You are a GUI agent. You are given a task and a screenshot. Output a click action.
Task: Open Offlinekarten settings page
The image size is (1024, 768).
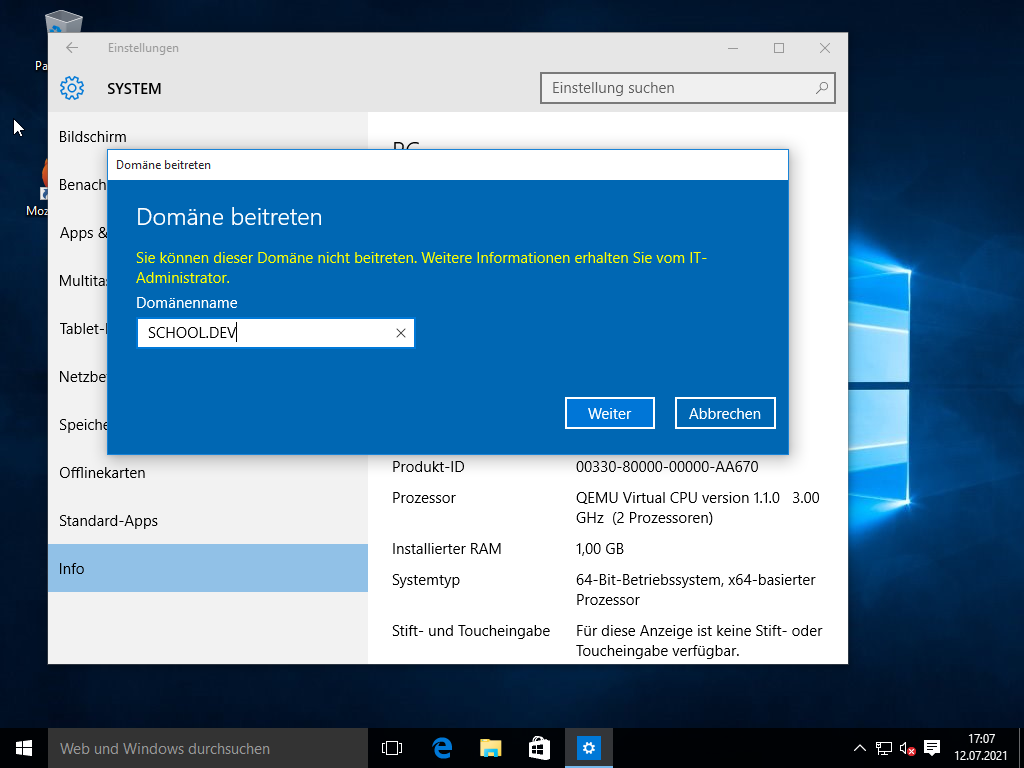(102, 473)
